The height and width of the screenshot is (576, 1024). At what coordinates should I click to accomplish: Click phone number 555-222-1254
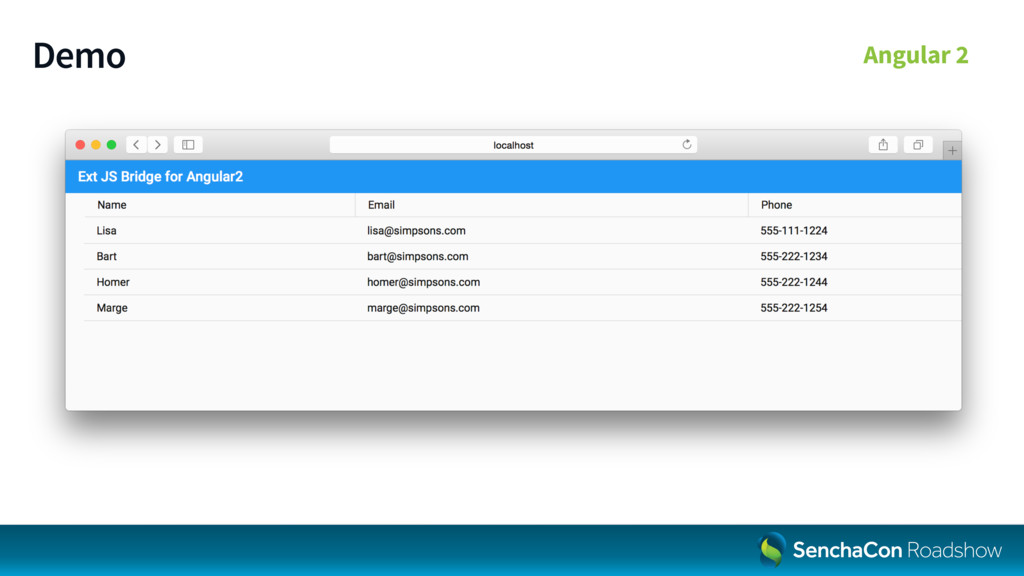(793, 308)
